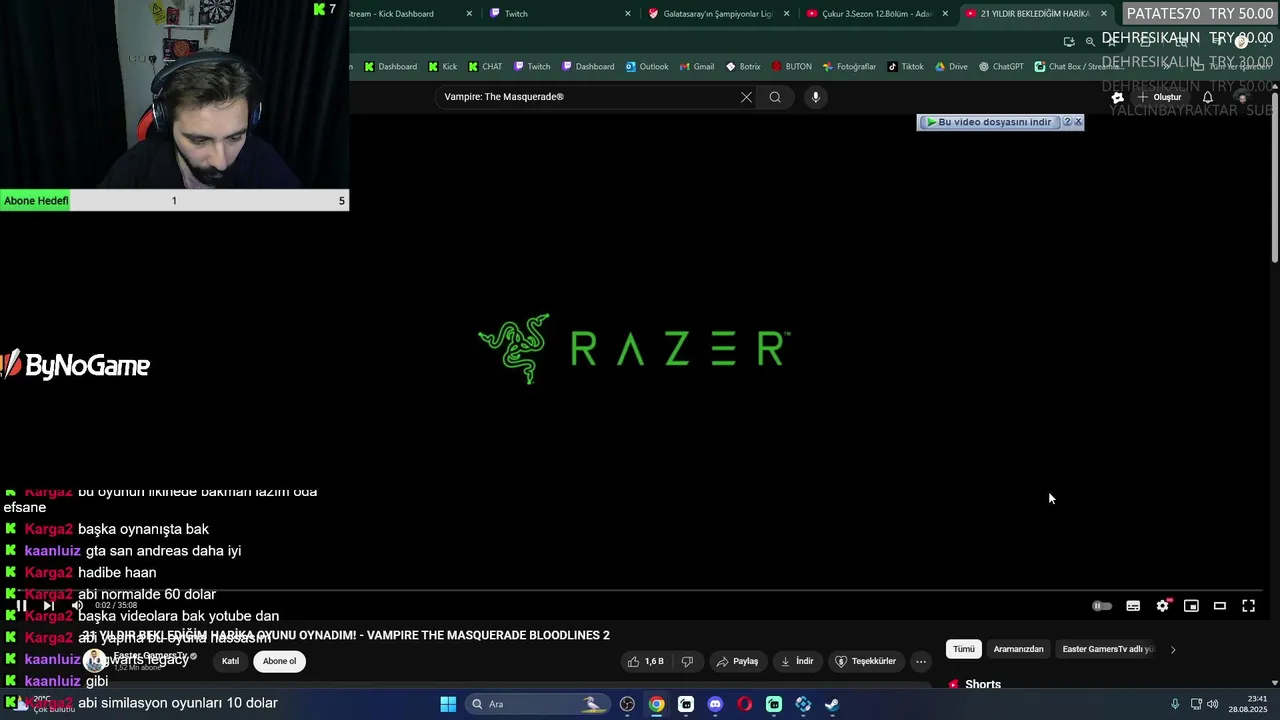Viewport: 1280px width, 720px height.
Task: Mute the video player volume
Action: 77,605
